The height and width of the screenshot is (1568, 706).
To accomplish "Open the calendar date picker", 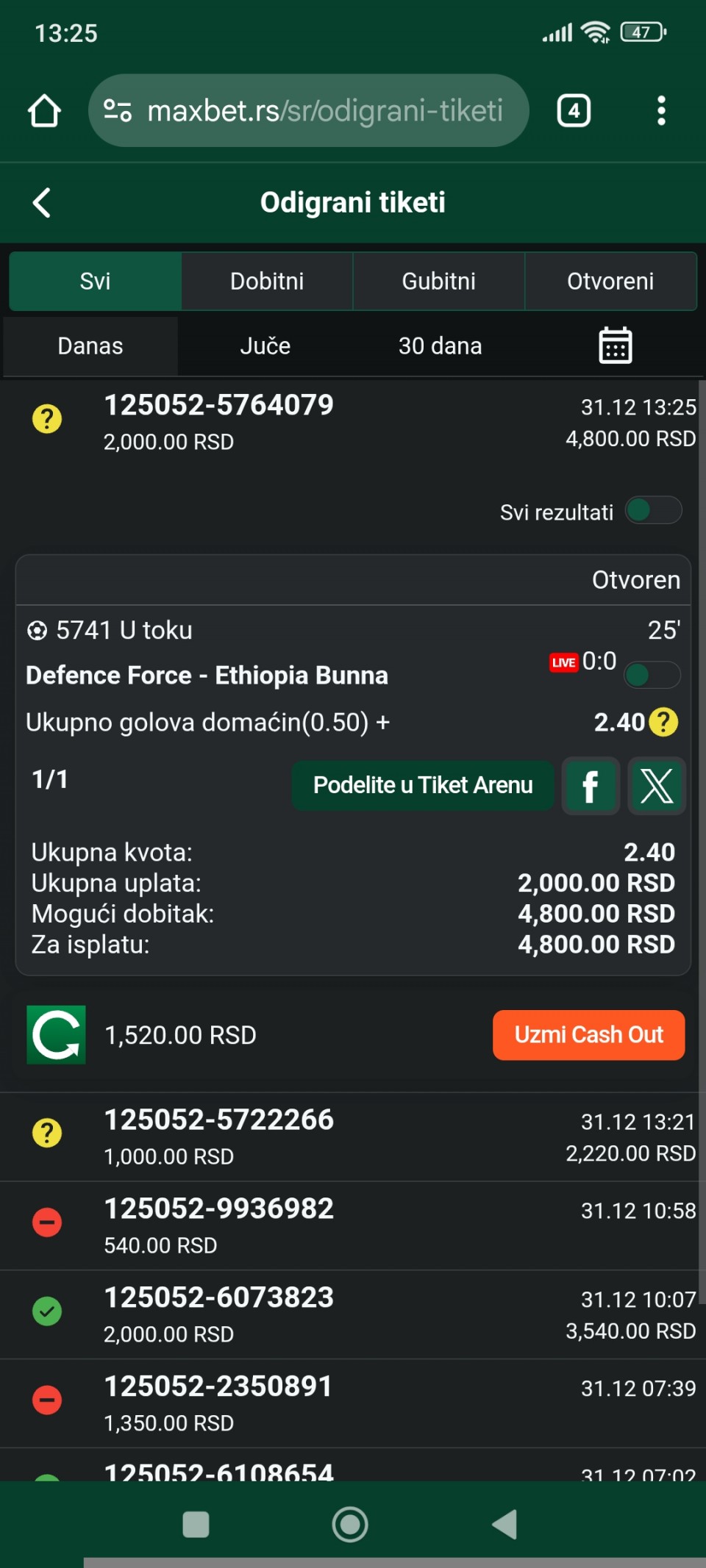I will [615, 346].
